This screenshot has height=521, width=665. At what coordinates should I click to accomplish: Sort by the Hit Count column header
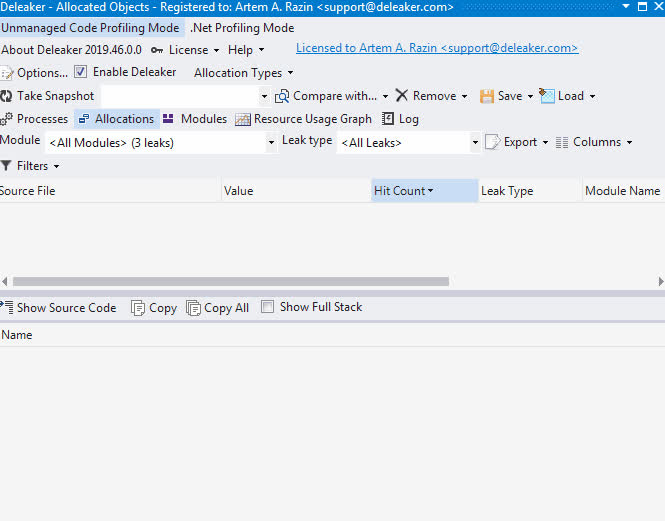pyautogui.click(x=425, y=191)
